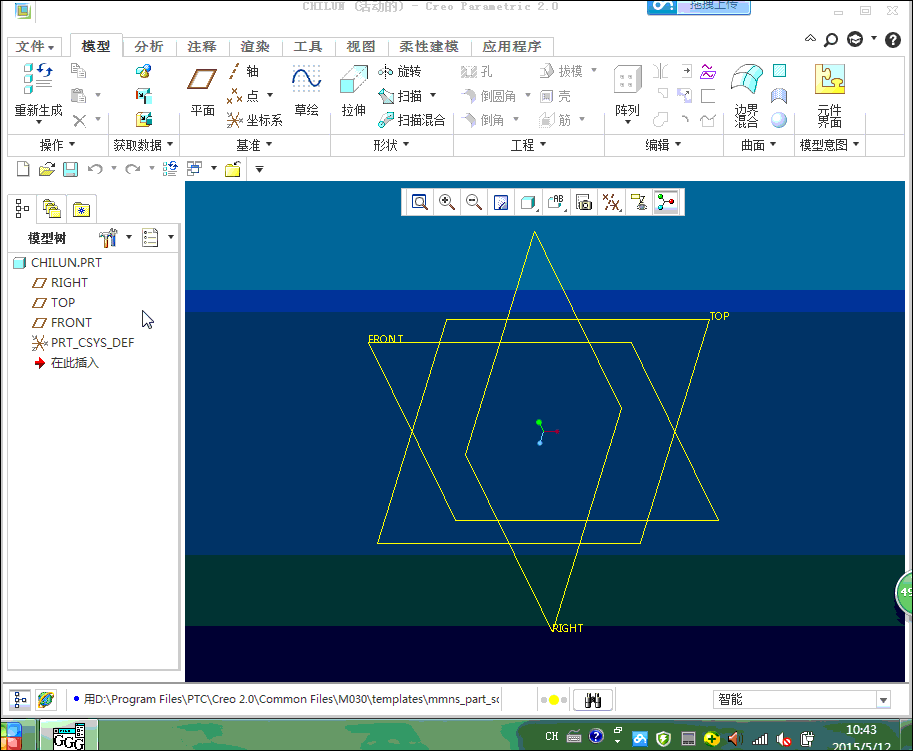The height and width of the screenshot is (751, 913).
Task: Open the Model Tree settings hammer icon
Action: (108, 238)
